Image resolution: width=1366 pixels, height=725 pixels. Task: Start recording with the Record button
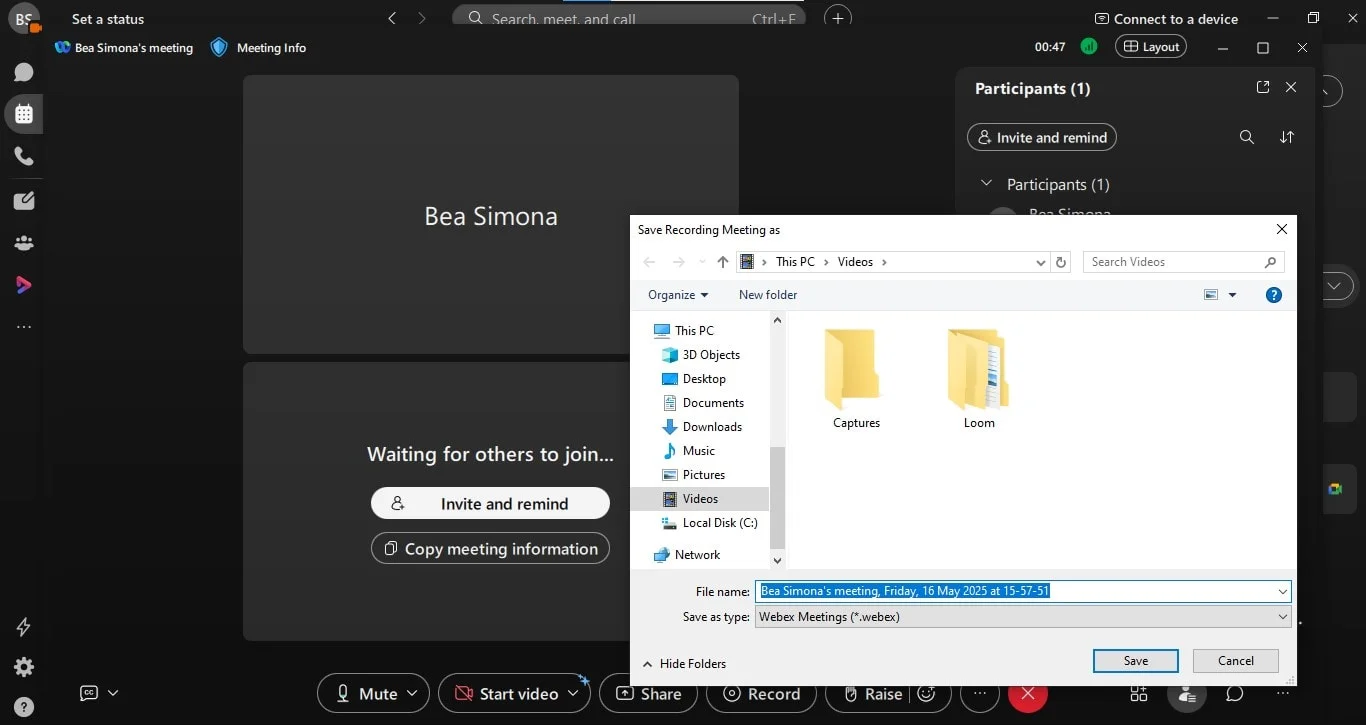[x=762, y=693]
